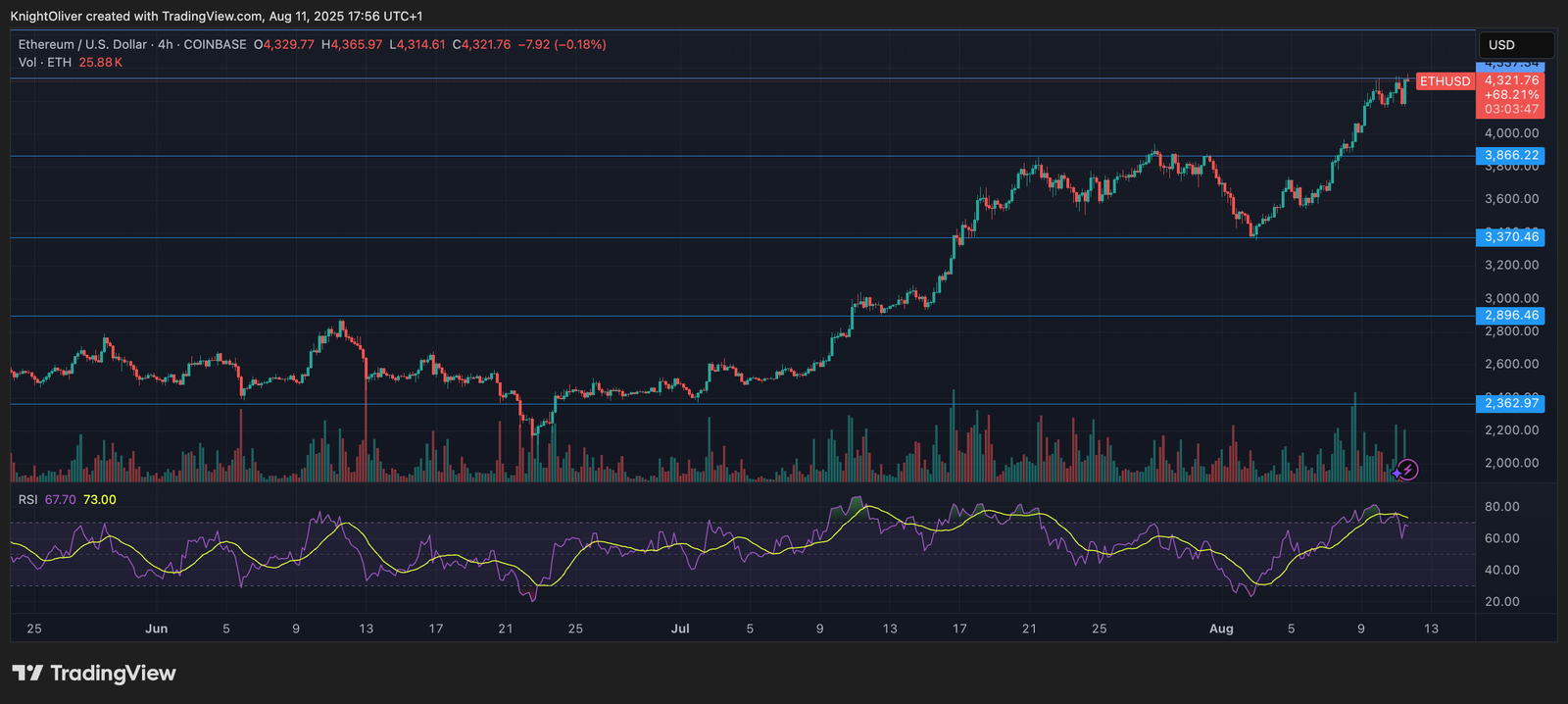This screenshot has height=704, width=1568.
Task: Click the purple sparkle icon near volume bars
Action: pos(1396,474)
